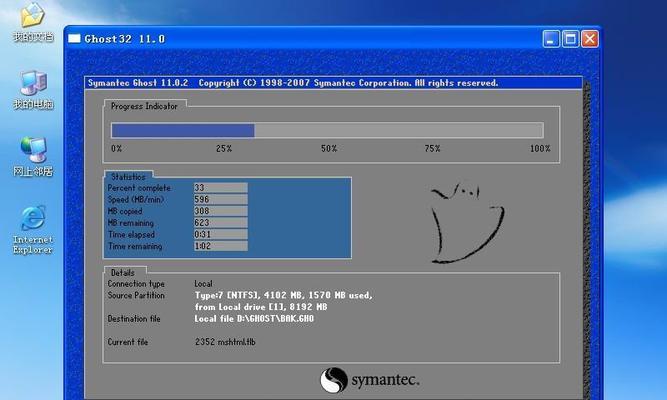Minimize the Ghost32 11.0 window
The image size is (667, 400).
(x=551, y=39)
